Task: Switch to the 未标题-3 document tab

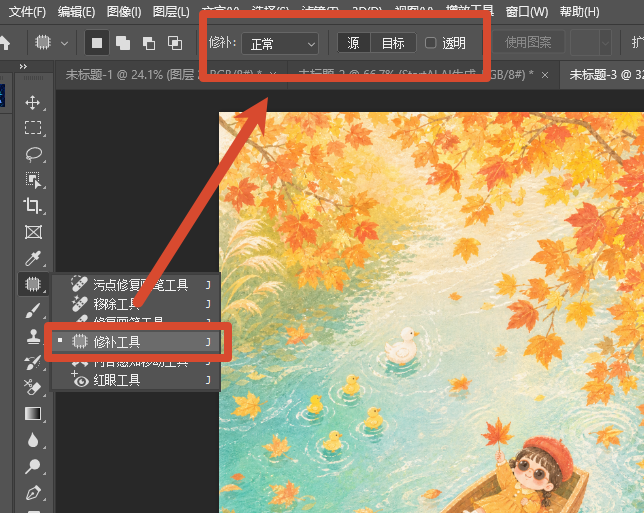Action: (x=601, y=75)
